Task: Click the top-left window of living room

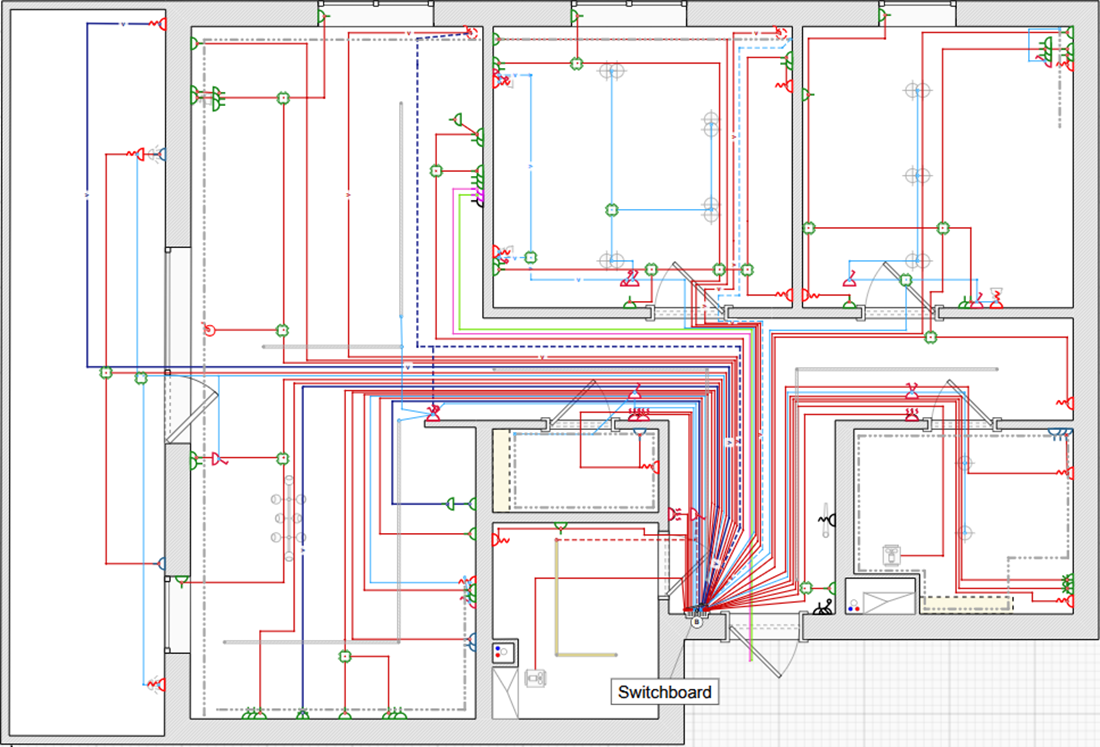Action: [x=376, y=13]
